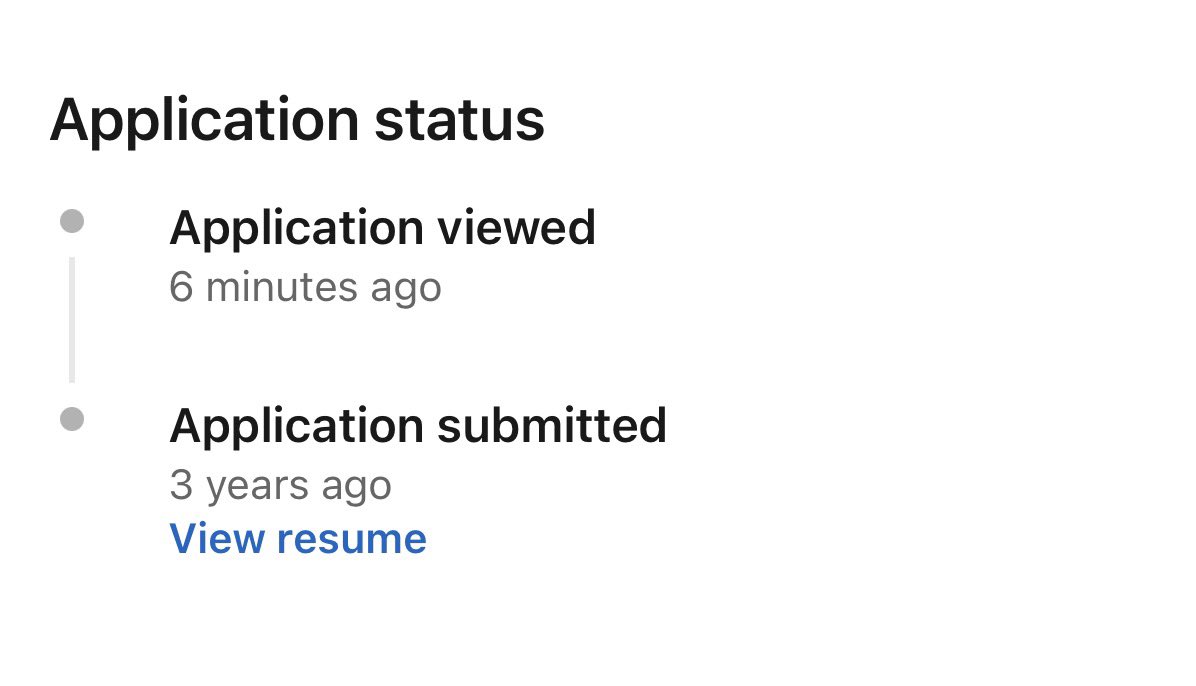Click the word status in the heading
This screenshot has height=686, width=1196.
459,121
